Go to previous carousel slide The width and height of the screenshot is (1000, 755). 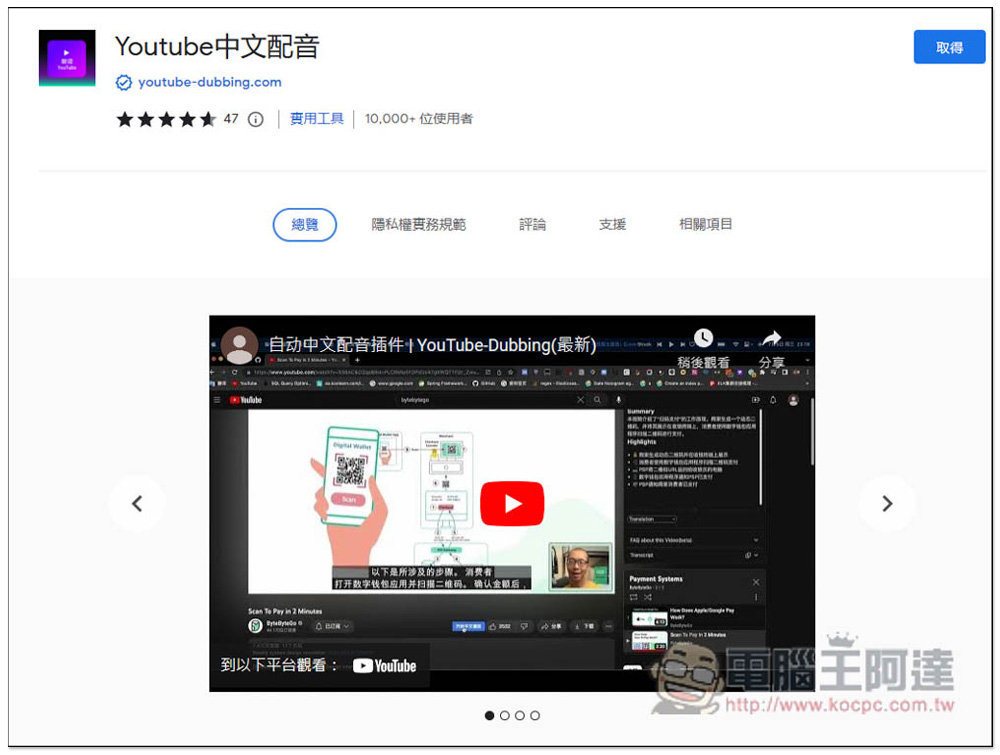[137, 504]
